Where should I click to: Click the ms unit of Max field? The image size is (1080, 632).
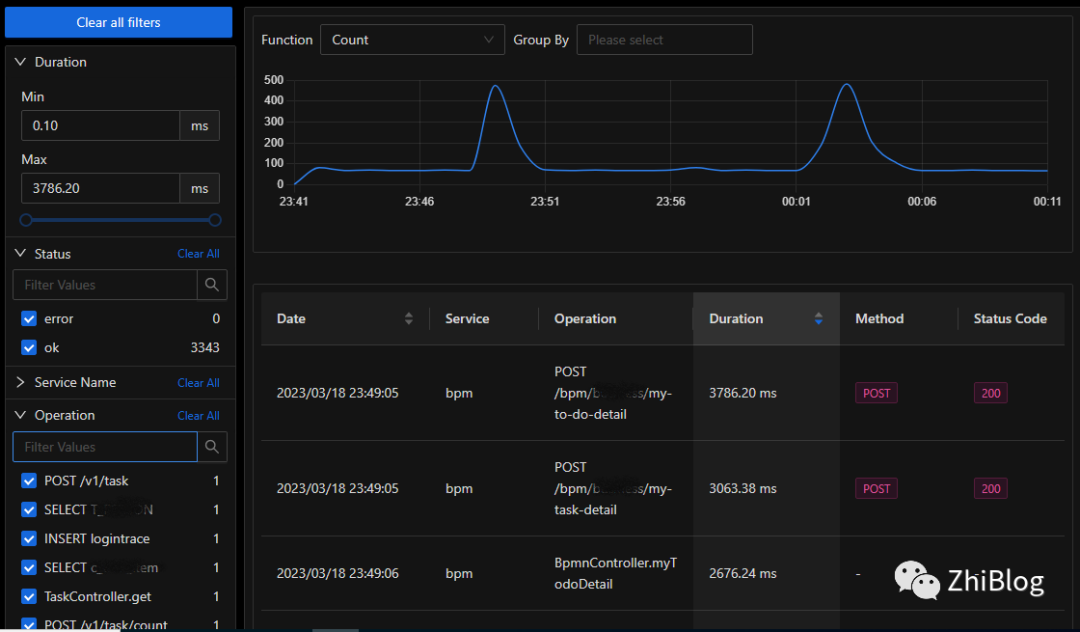pyautogui.click(x=200, y=188)
